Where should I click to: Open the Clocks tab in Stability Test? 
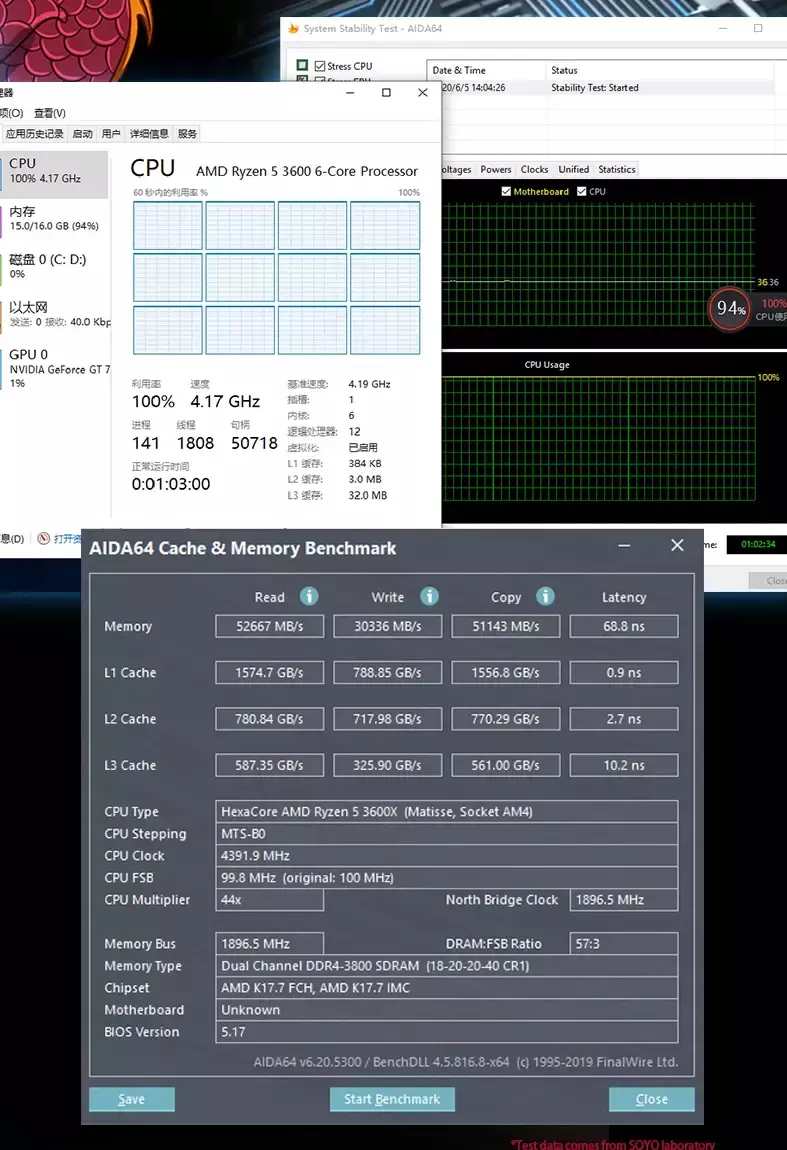[534, 169]
